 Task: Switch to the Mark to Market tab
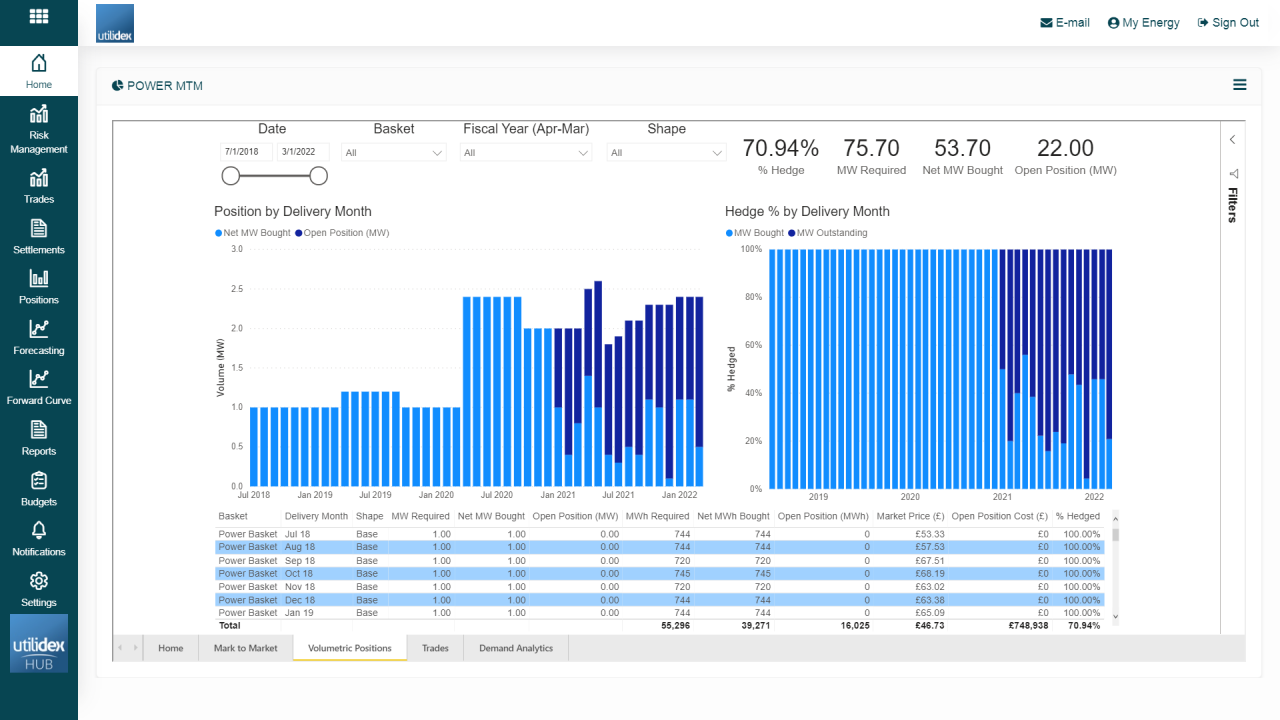tap(245, 648)
